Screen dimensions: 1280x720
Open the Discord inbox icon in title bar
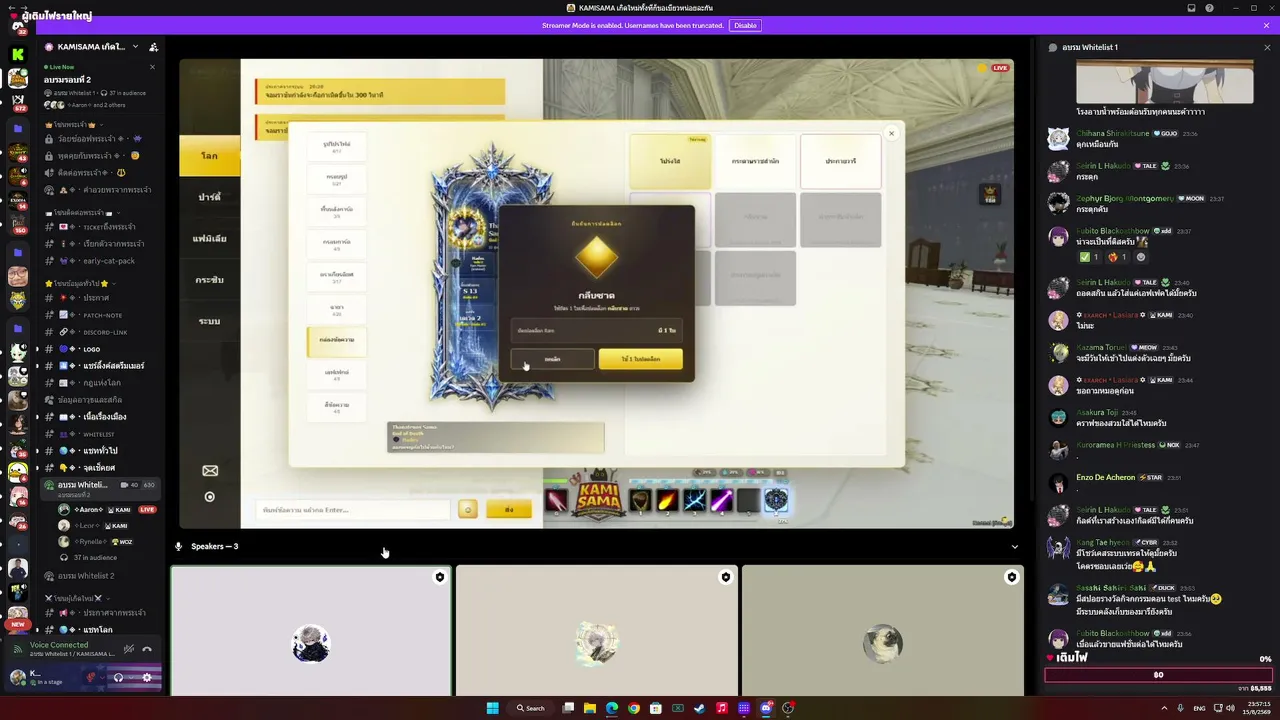pyautogui.click(x=1191, y=8)
